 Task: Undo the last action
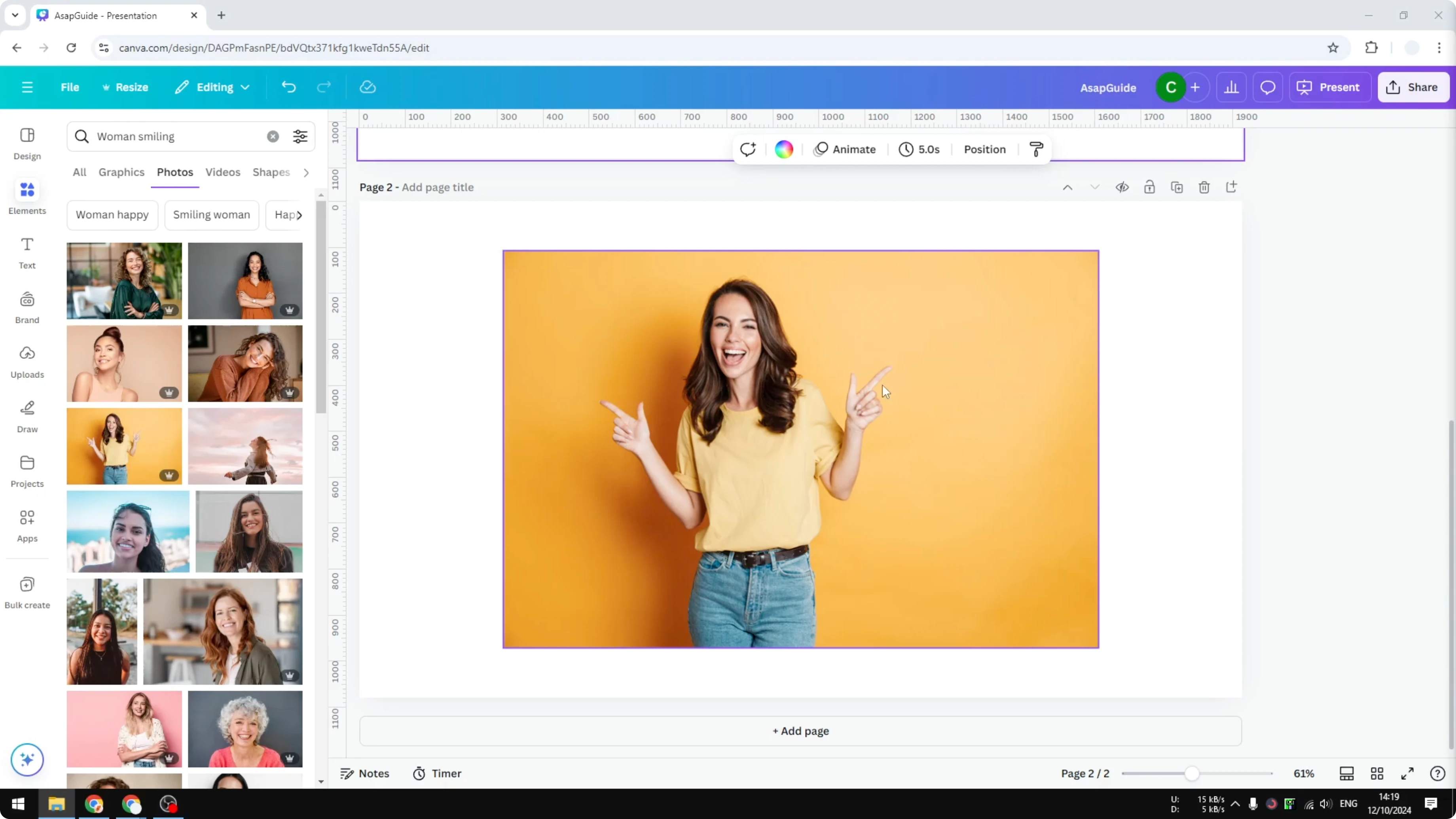coord(288,87)
